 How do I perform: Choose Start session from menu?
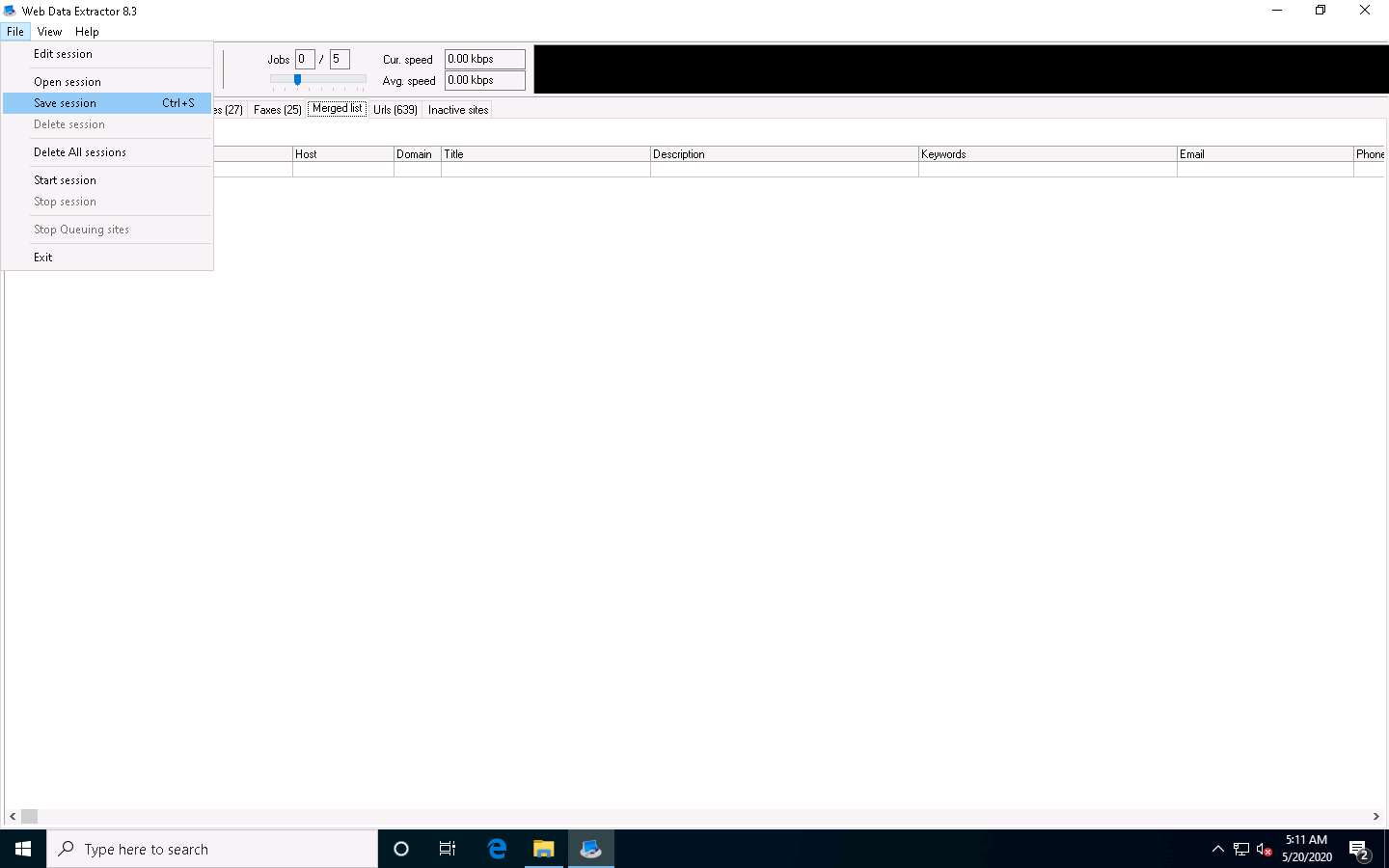click(x=107, y=180)
